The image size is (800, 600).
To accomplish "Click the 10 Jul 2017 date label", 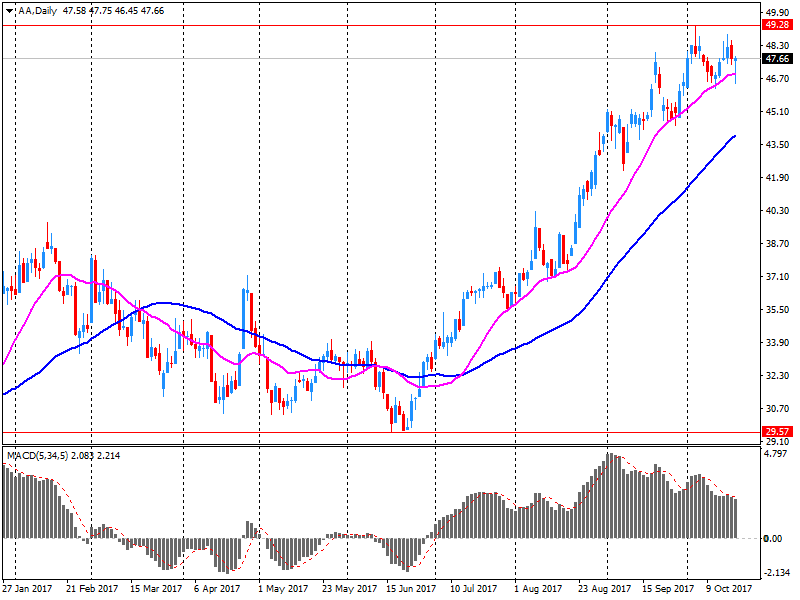I will [x=473, y=589].
